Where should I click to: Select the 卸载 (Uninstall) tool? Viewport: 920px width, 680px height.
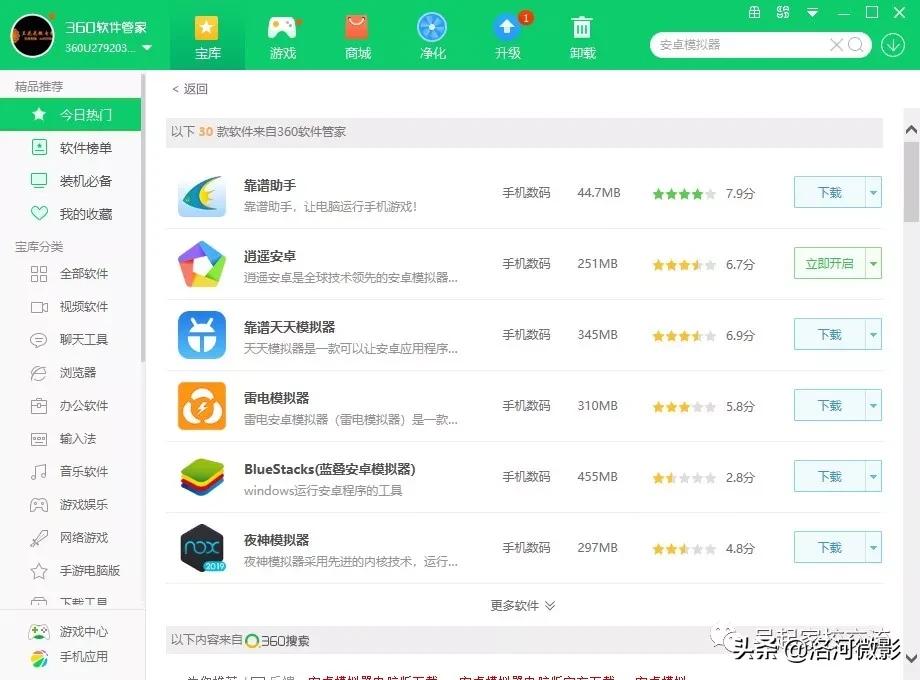582,35
